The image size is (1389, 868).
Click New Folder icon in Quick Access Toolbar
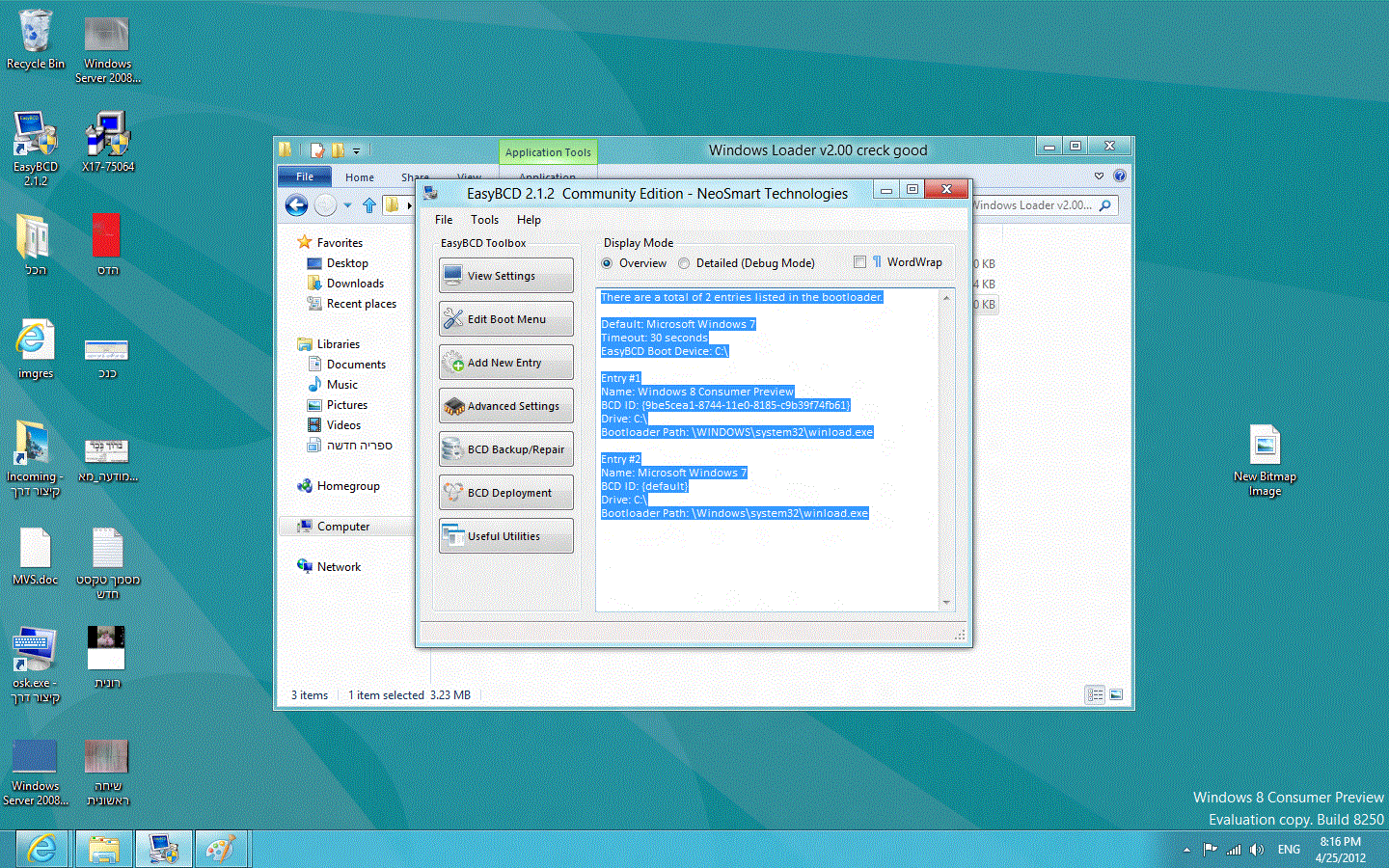338,149
